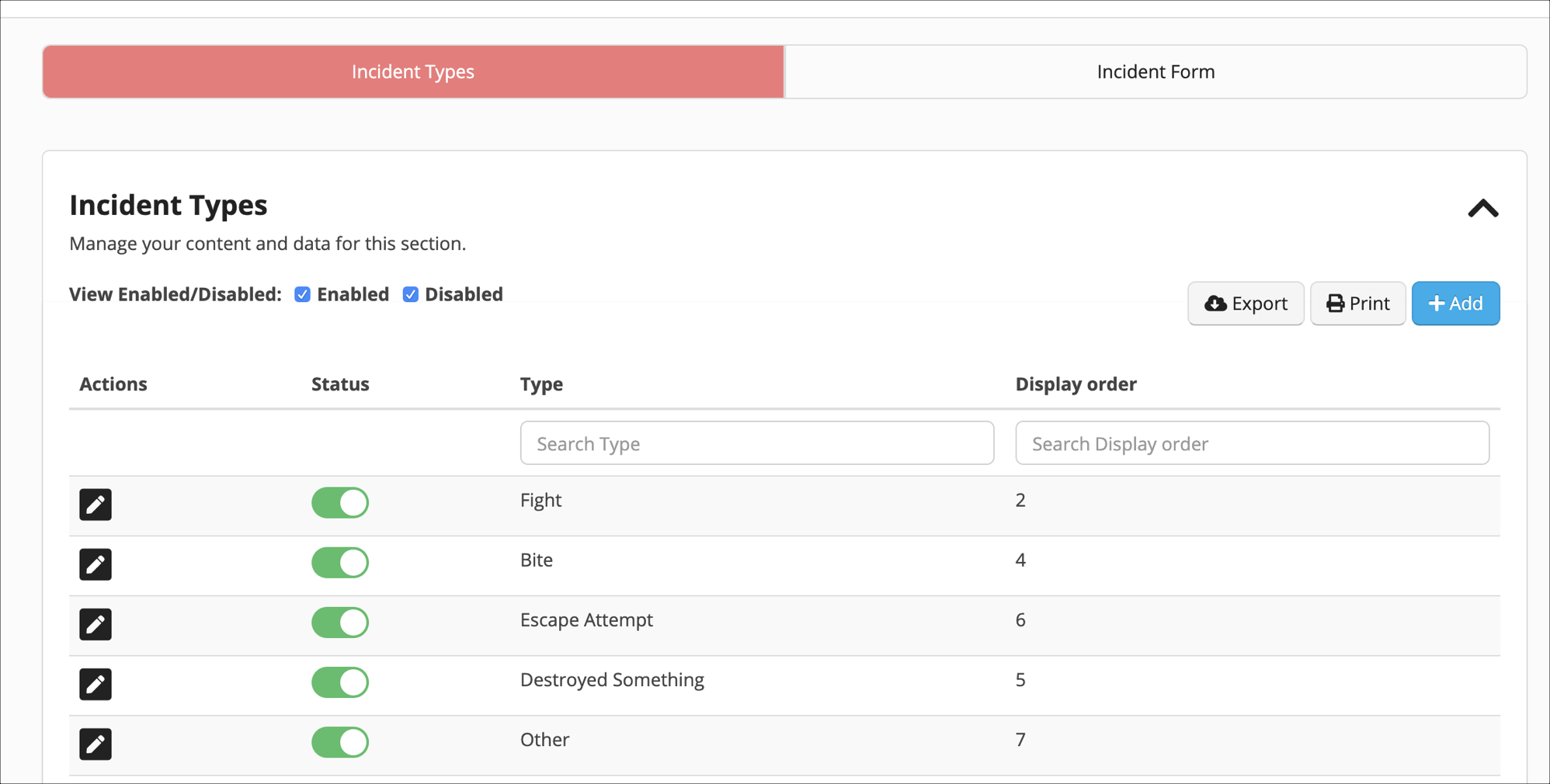Click the Search Type input field
The height and width of the screenshot is (784, 1550).
point(756,442)
